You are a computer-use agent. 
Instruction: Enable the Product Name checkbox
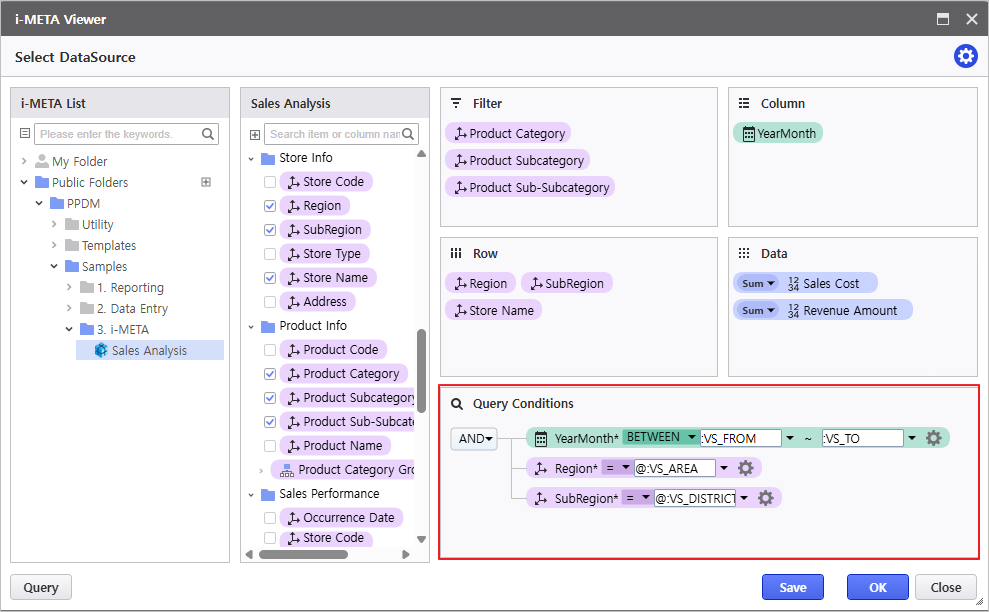click(x=270, y=446)
